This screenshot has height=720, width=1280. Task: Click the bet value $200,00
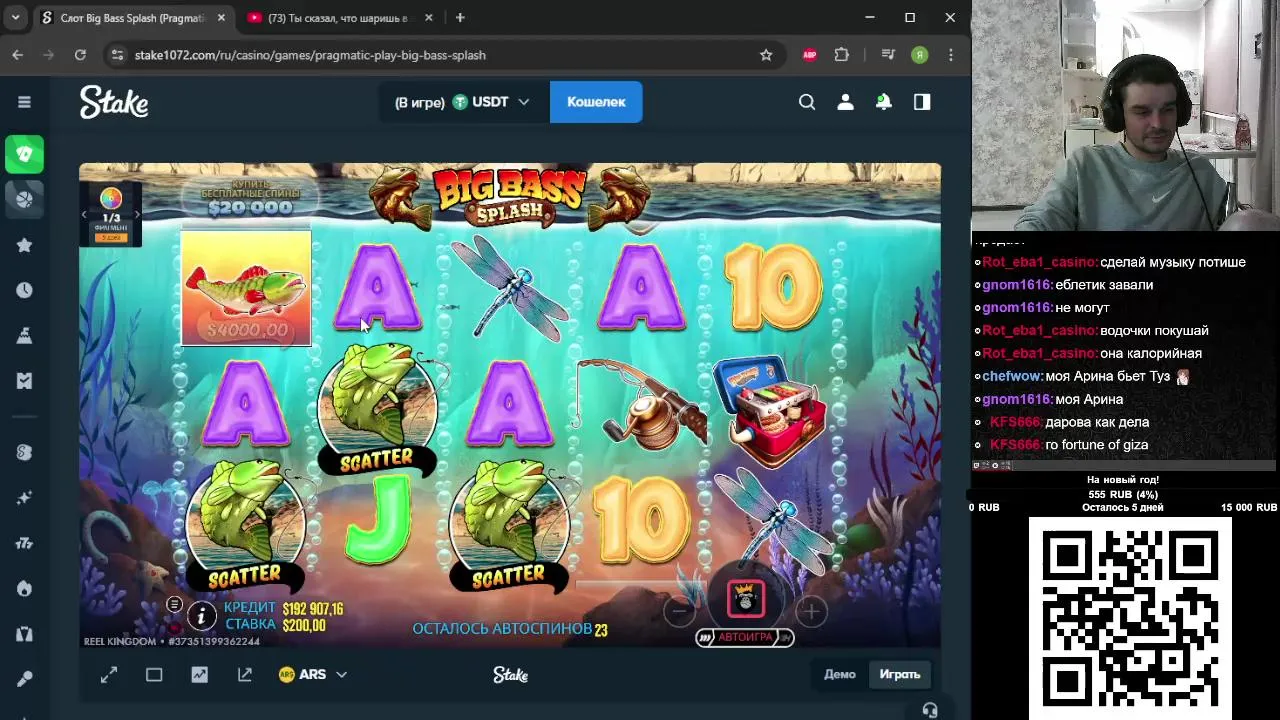click(x=304, y=625)
